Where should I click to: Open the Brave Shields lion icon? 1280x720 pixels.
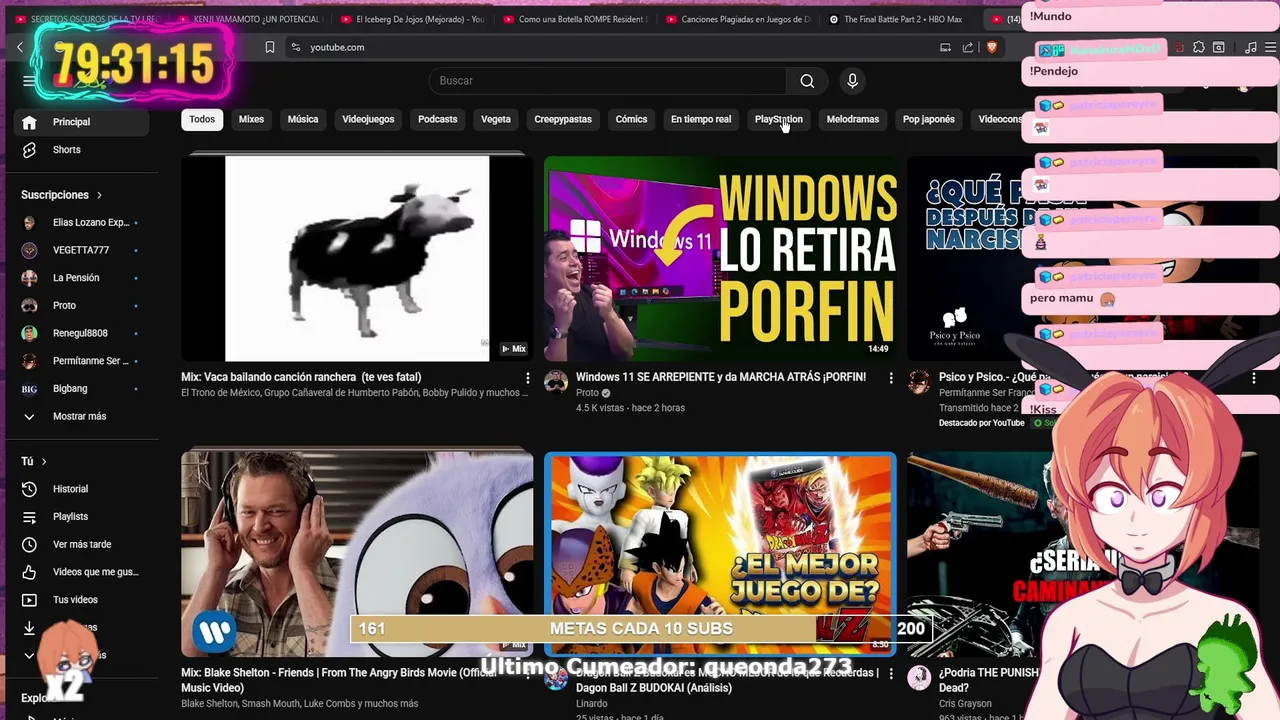[992, 47]
